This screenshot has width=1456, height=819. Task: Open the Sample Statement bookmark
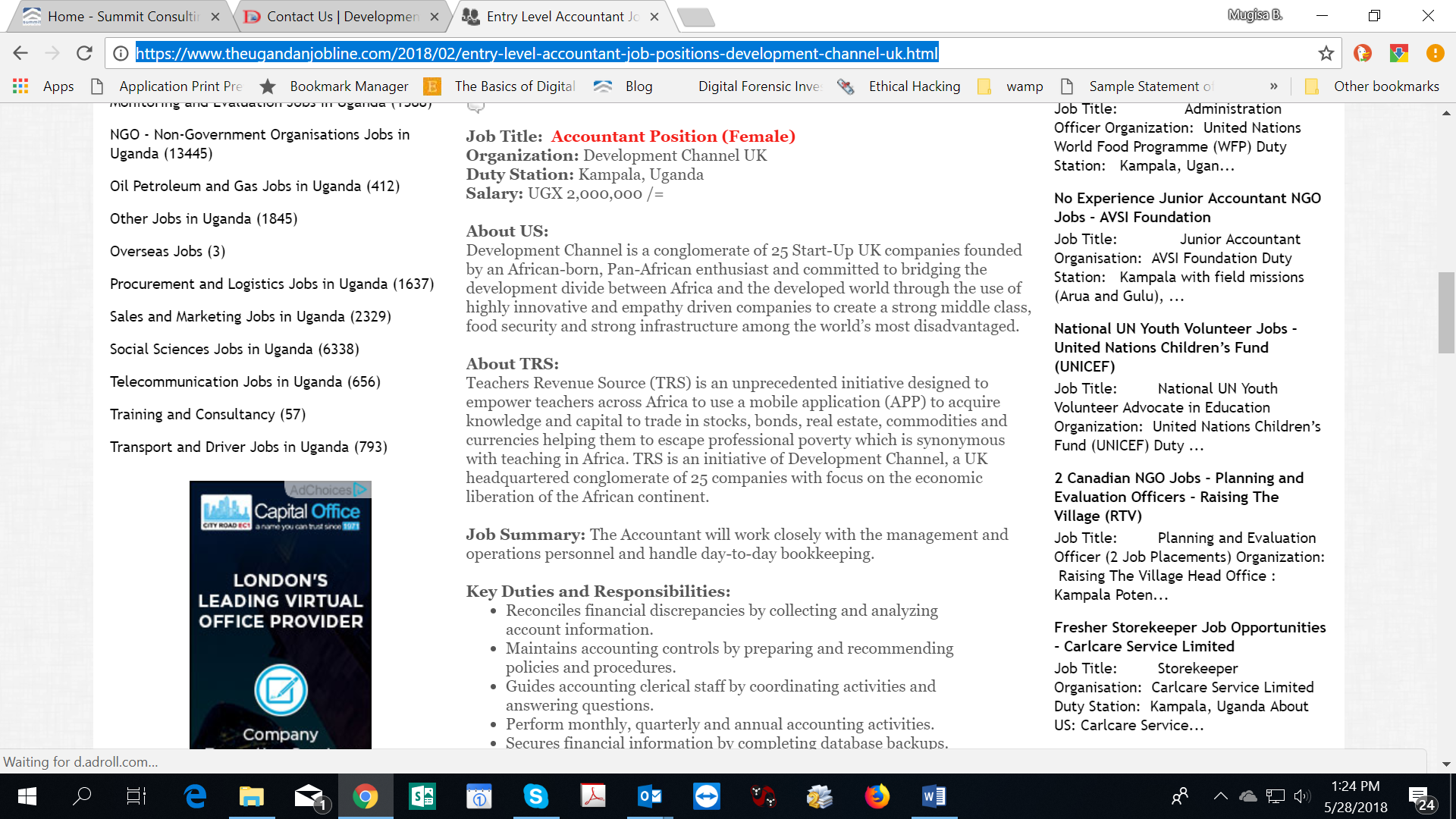coord(1137,86)
